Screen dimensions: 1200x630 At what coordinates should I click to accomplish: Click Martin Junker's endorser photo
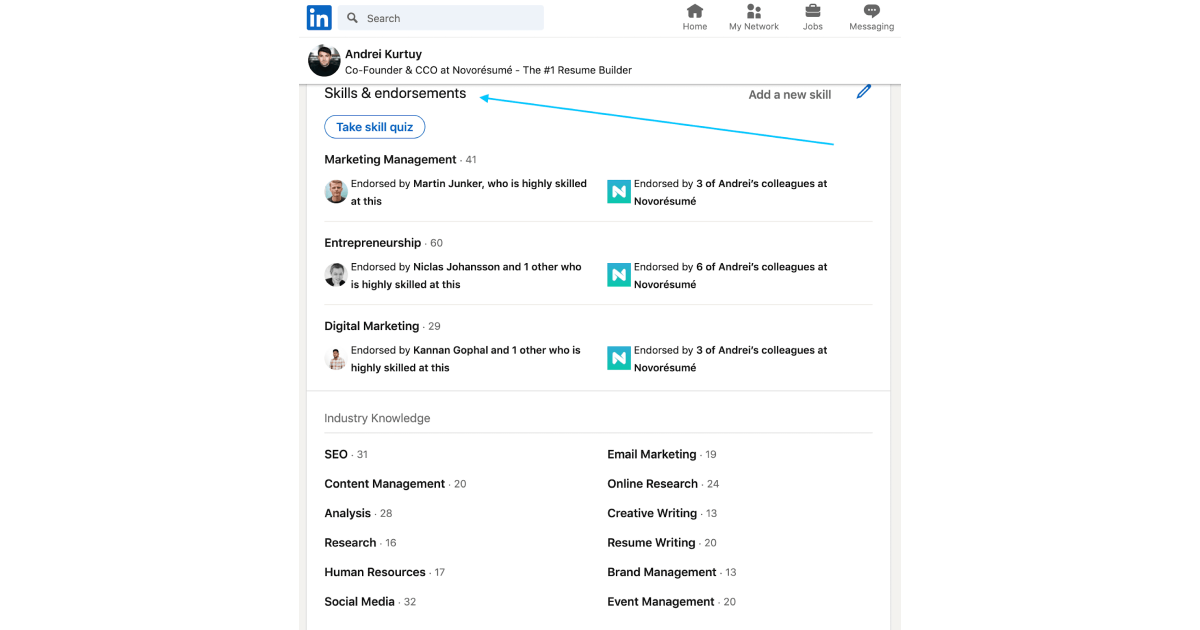click(336, 192)
